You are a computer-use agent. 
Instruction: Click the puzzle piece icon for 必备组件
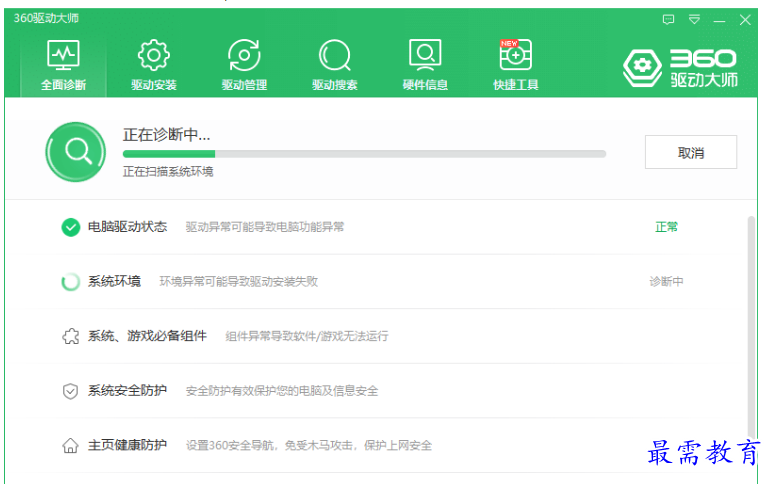[71, 336]
